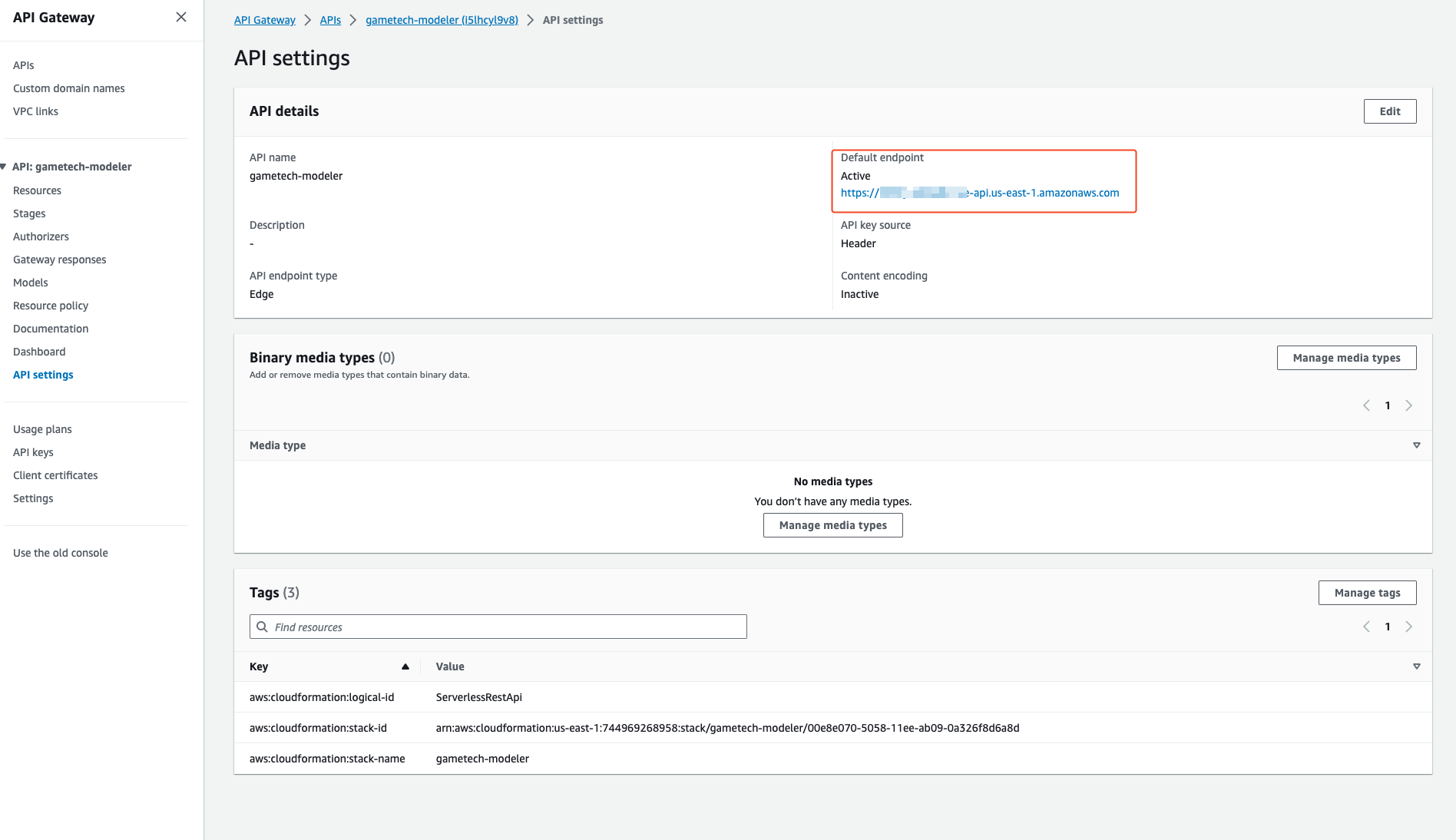Open Dashboard in the sidebar

click(39, 352)
